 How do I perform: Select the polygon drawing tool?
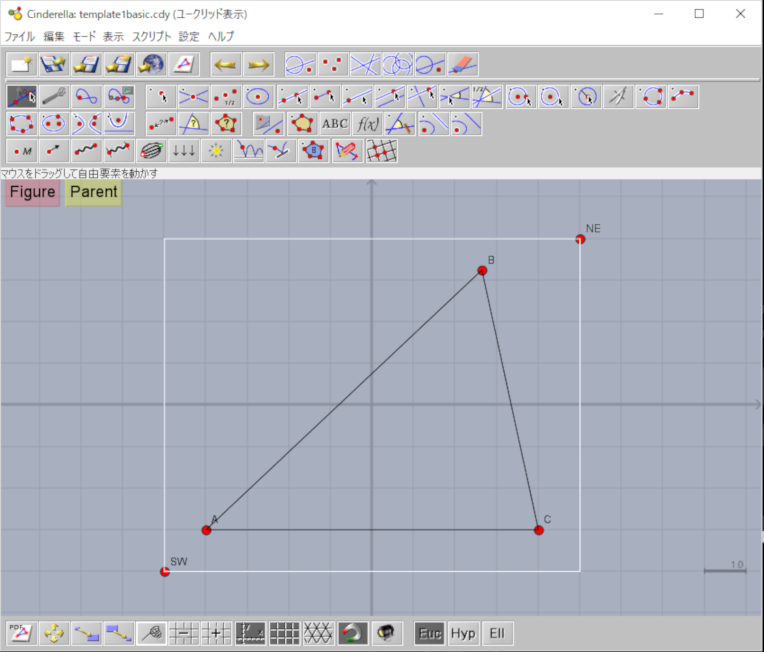pos(302,124)
